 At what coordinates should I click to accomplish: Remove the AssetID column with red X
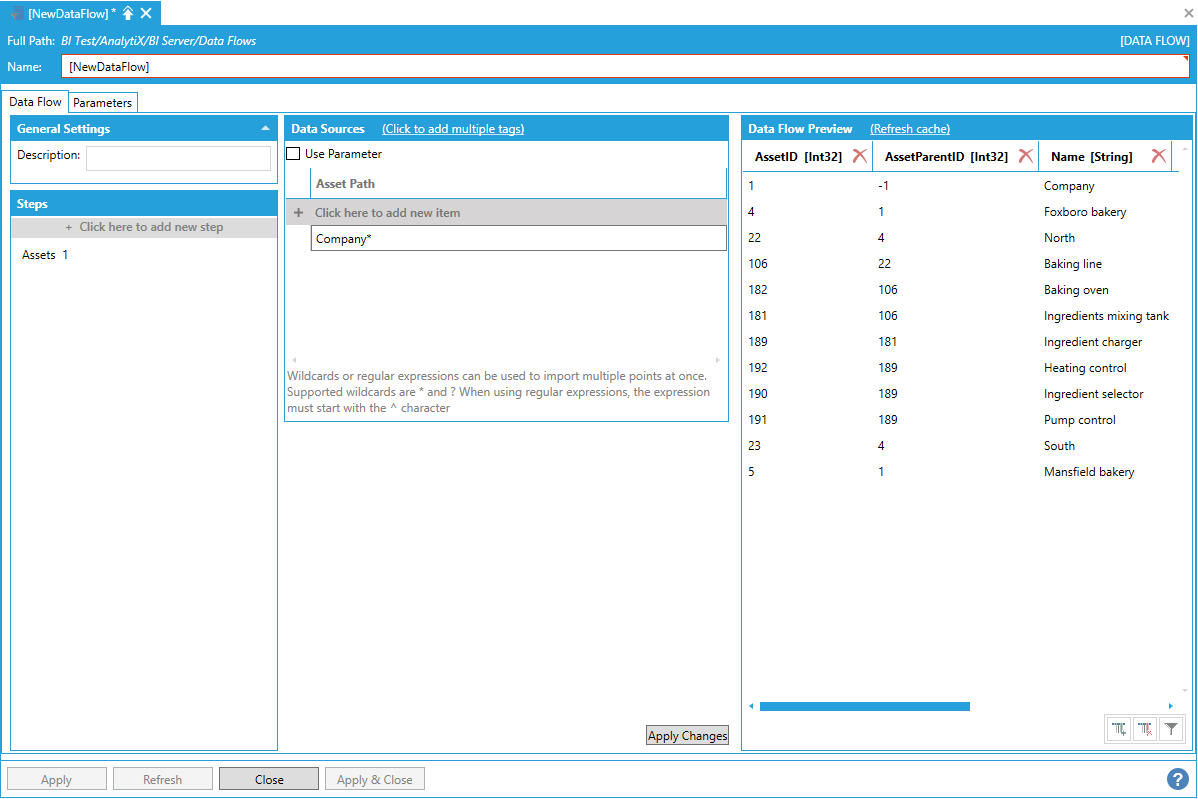(x=859, y=156)
